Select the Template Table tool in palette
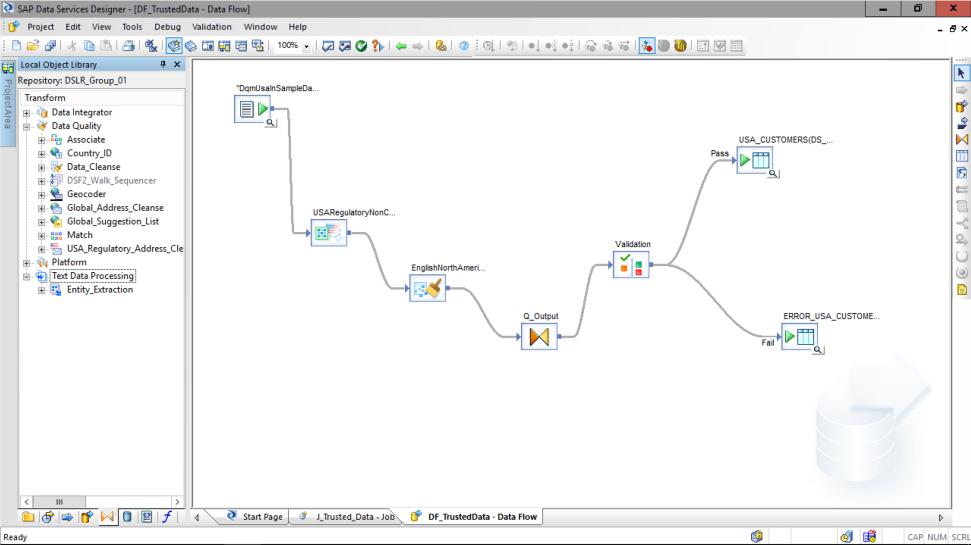 961,156
